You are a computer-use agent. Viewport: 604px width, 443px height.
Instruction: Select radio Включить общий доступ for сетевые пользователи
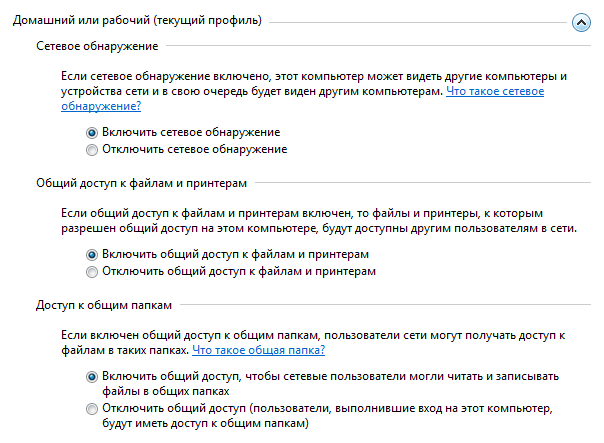[x=92, y=376]
